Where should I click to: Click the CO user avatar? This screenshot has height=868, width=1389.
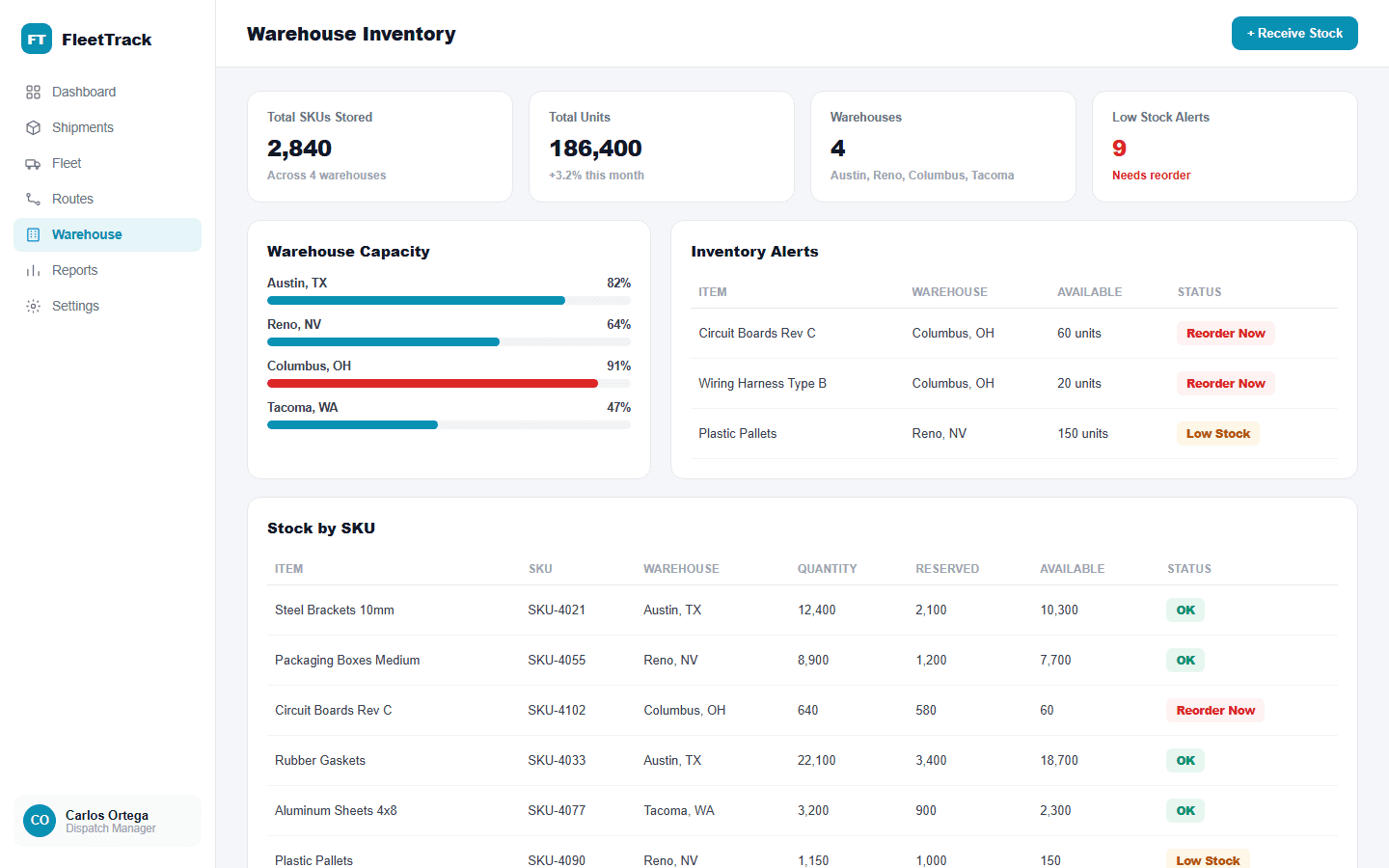pos(40,821)
